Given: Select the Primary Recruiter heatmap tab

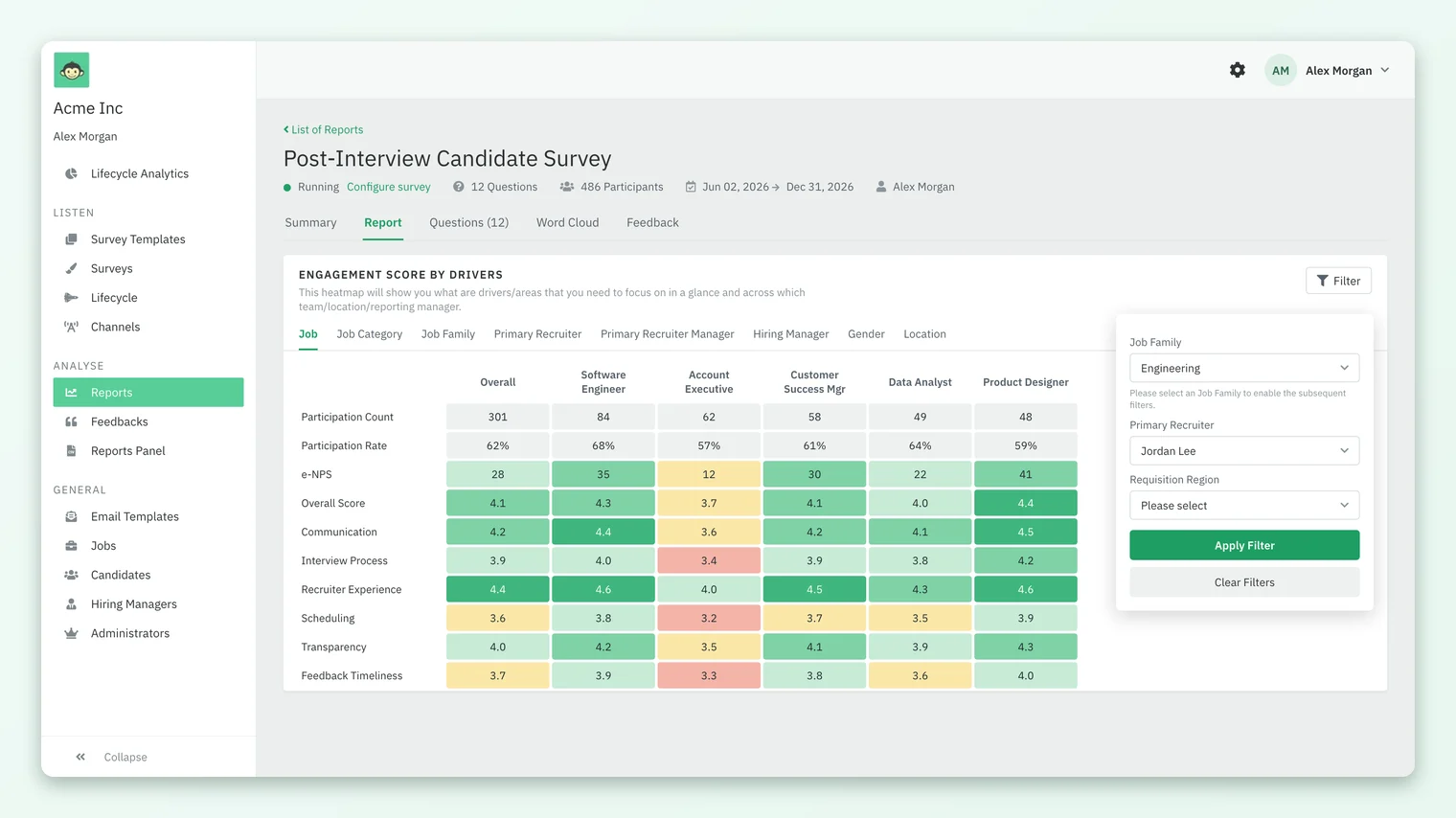Looking at the screenshot, I should pyautogui.click(x=537, y=334).
